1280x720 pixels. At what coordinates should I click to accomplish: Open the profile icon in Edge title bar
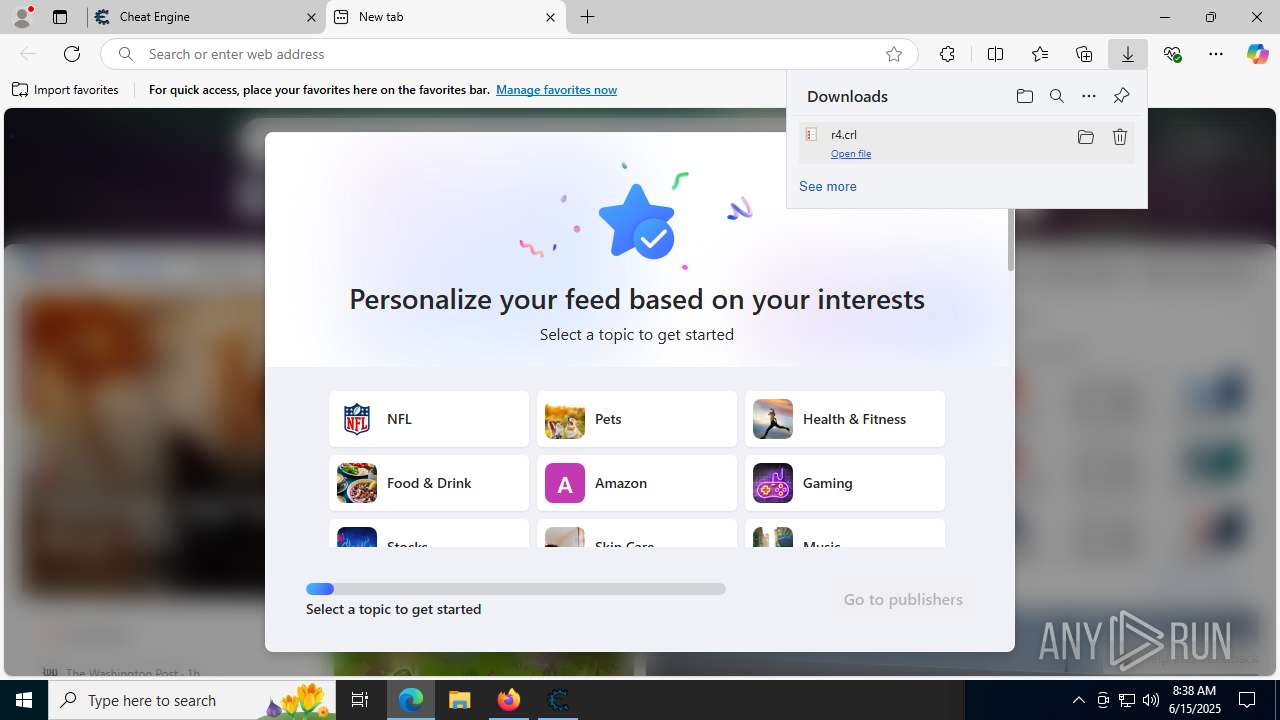pyautogui.click(x=22, y=17)
